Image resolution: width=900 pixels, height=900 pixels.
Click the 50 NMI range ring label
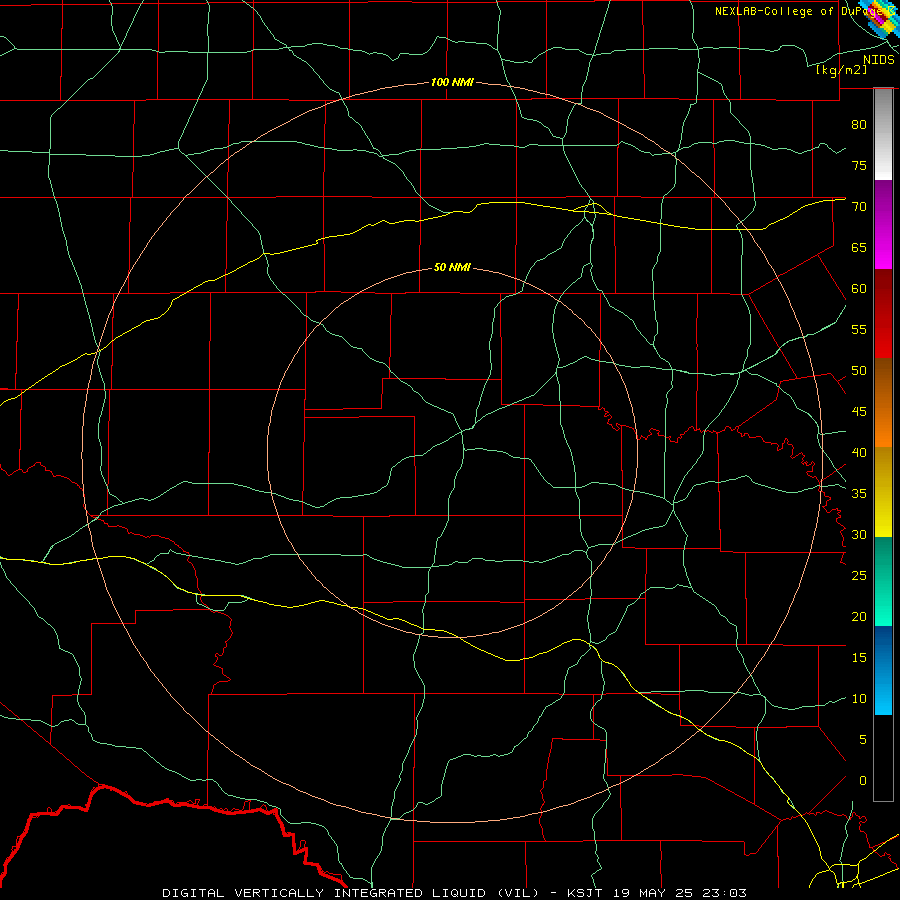pyautogui.click(x=452, y=267)
